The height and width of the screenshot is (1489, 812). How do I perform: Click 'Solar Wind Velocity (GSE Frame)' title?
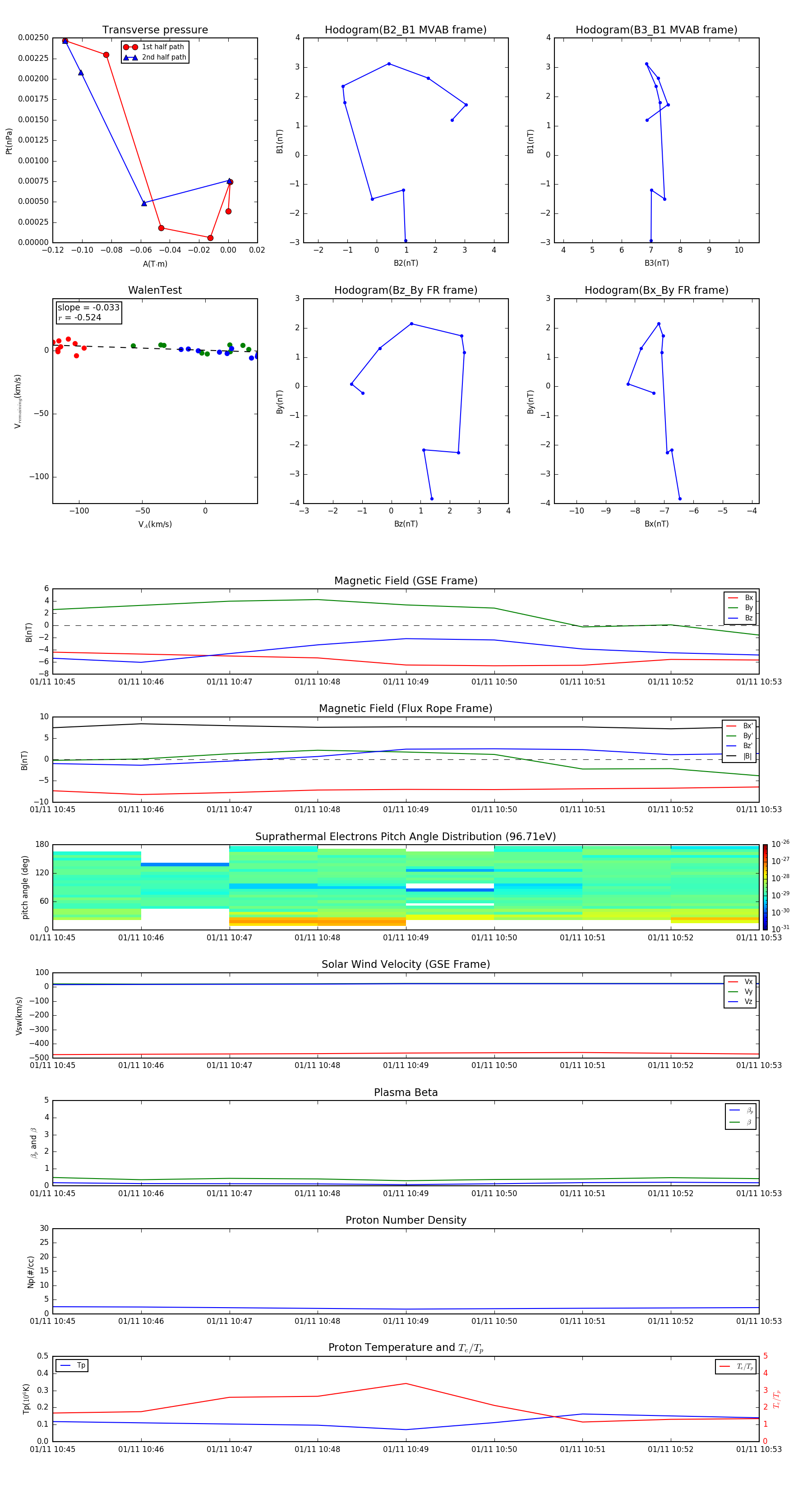pos(406,965)
